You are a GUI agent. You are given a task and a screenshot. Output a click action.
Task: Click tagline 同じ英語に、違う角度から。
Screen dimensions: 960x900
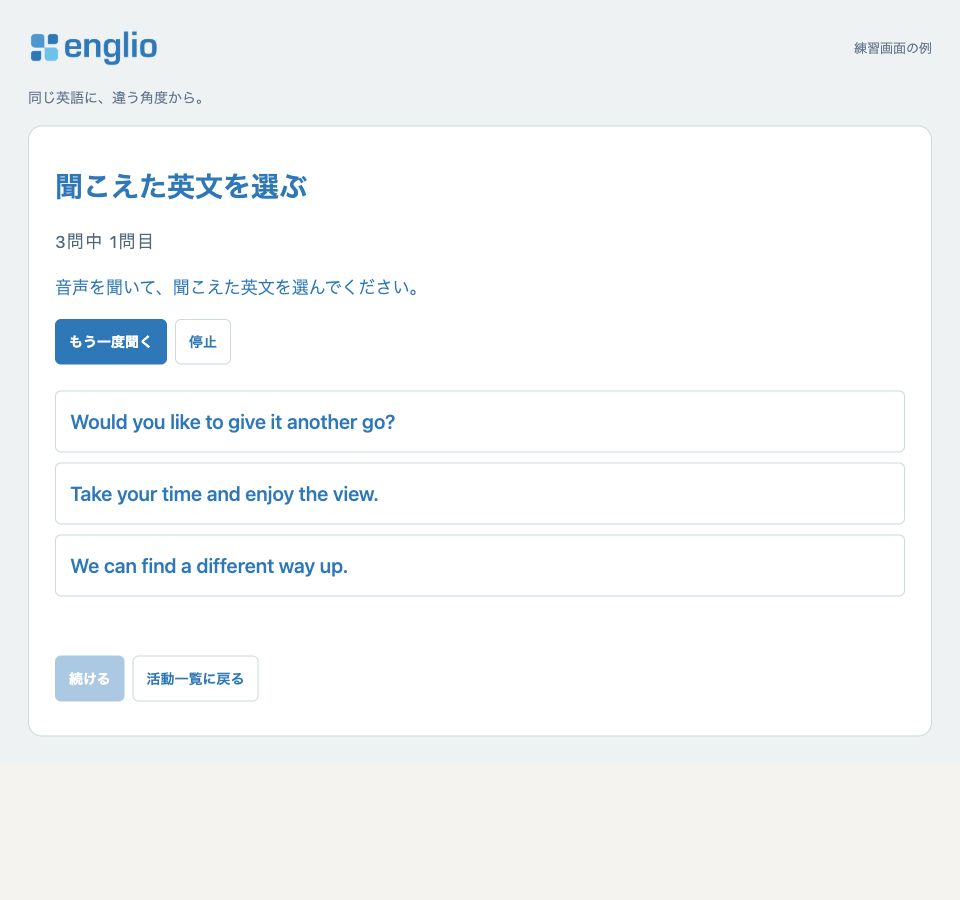116,98
